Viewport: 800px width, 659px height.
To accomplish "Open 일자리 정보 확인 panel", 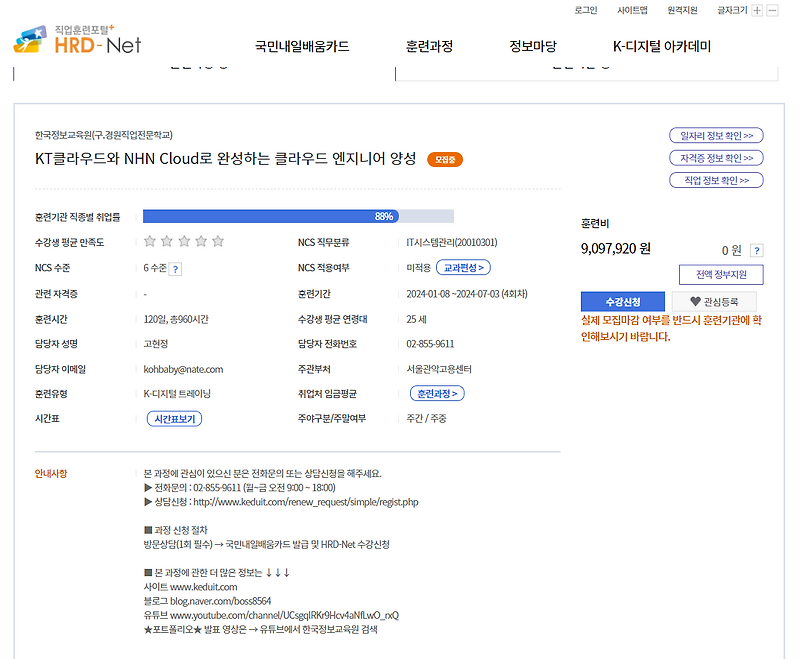I will coord(717,135).
